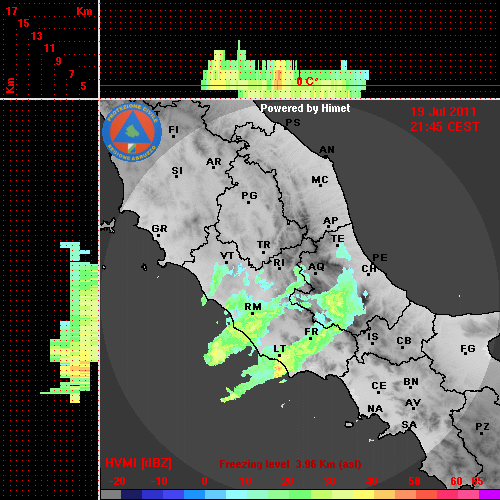
Task: Click the Powered by Himet text
Action: point(305,108)
